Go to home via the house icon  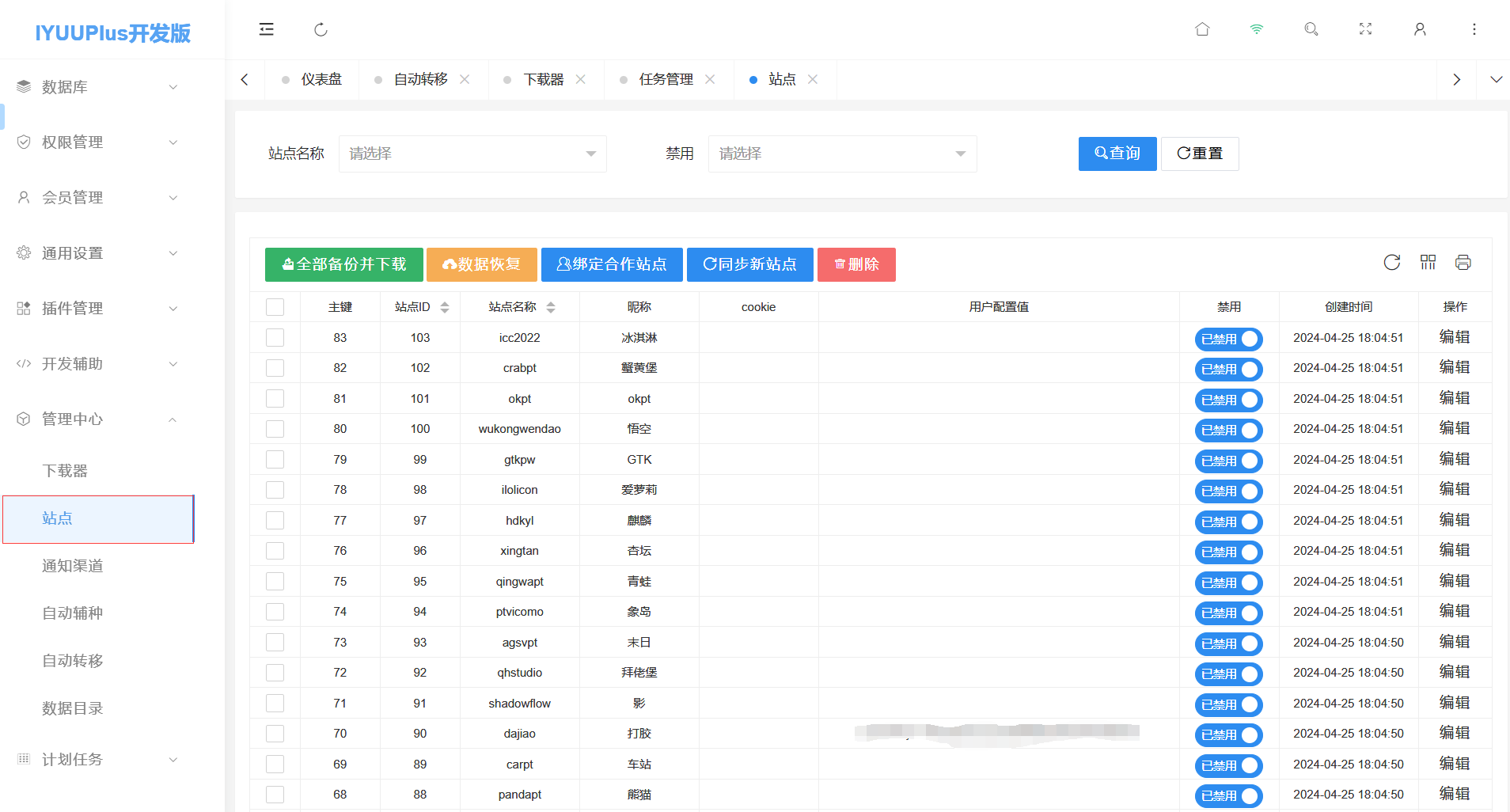pyautogui.click(x=1202, y=29)
